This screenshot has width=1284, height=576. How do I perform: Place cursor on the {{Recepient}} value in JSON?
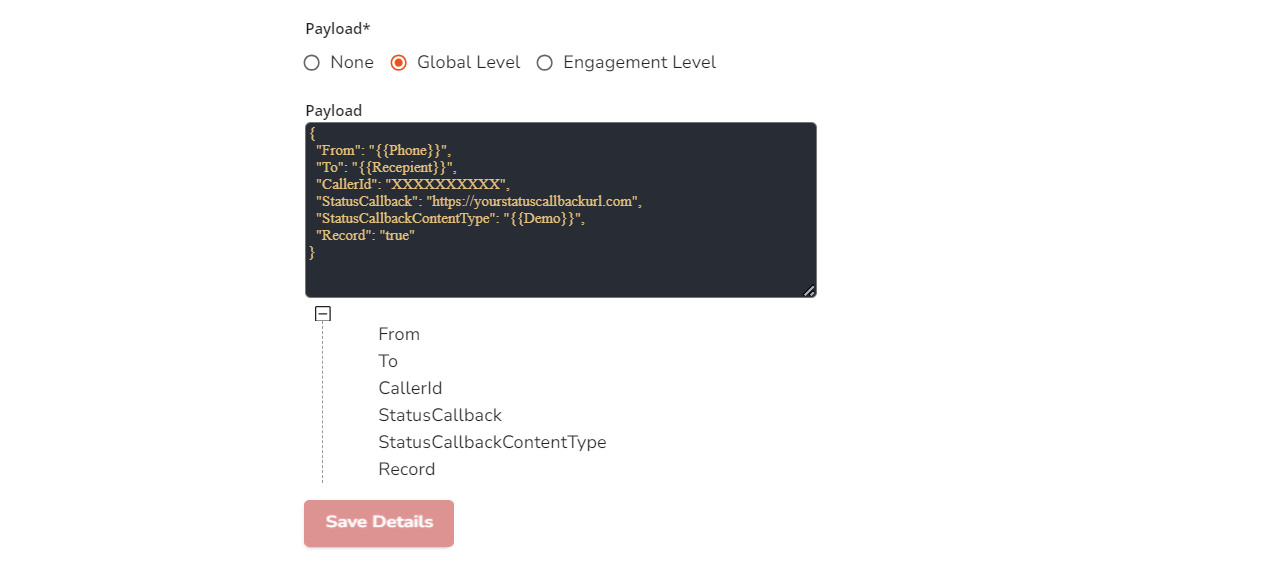coord(403,167)
